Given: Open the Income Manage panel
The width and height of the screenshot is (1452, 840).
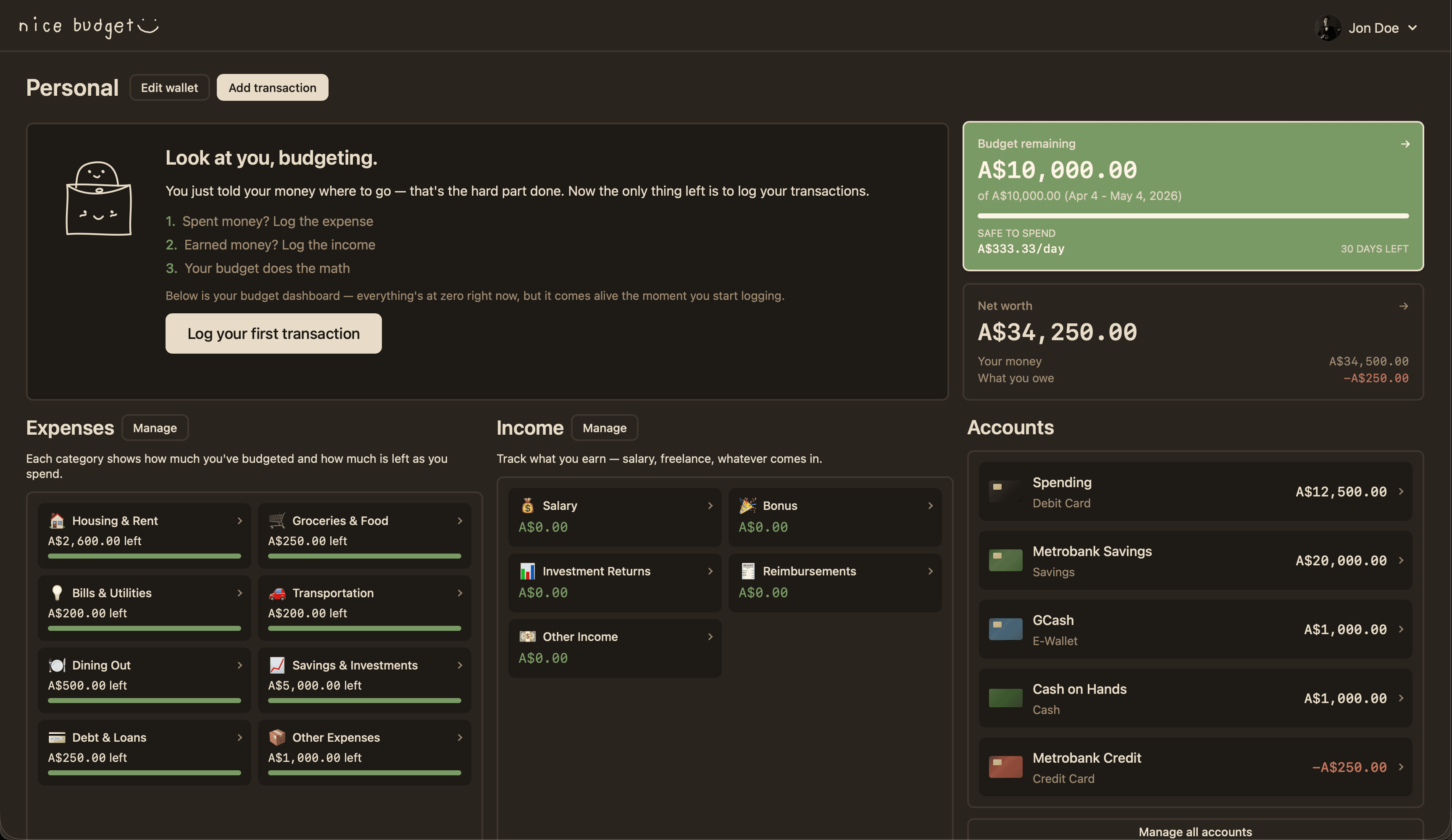Looking at the screenshot, I should pyautogui.click(x=605, y=428).
